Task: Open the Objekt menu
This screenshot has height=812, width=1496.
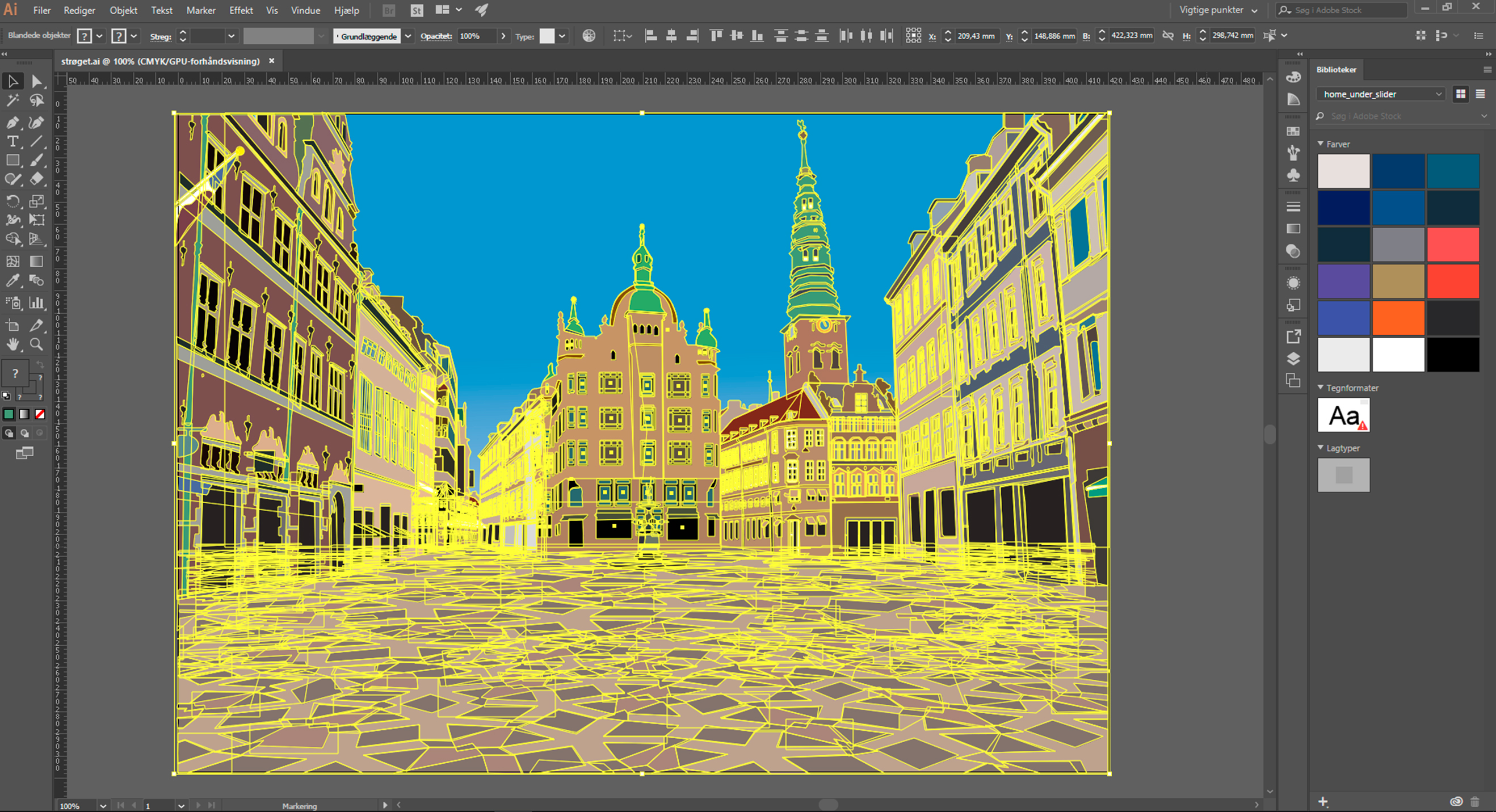Action: pyautogui.click(x=123, y=10)
